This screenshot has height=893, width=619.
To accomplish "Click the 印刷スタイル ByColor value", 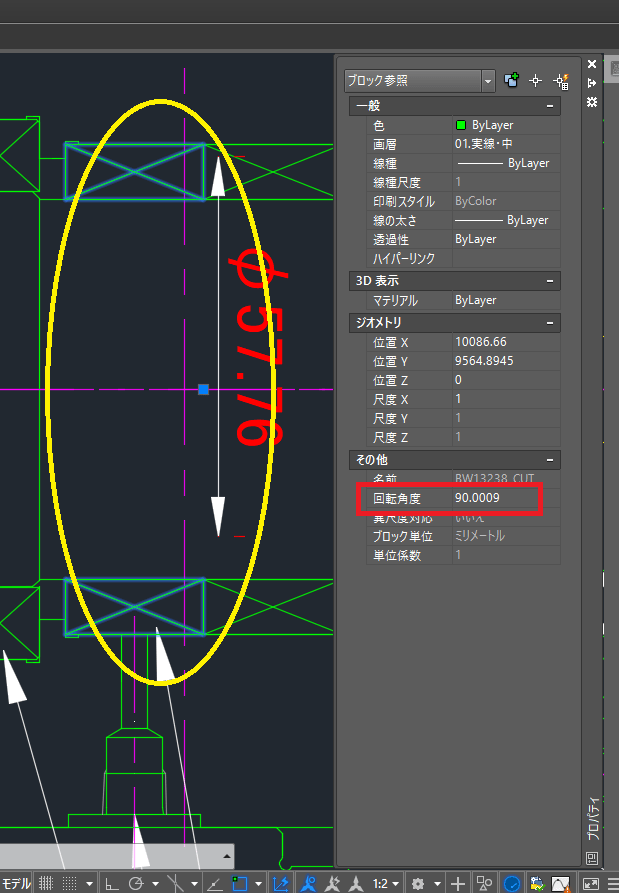I will pos(506,201).
